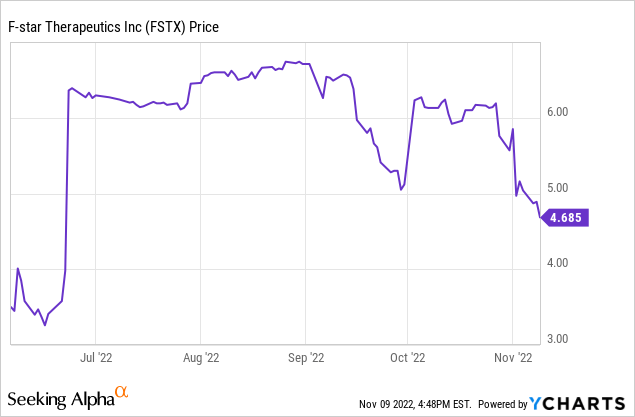Viewport: 635px width, 417px height.
Task: Click the price line's late-August peak
Action: tap(286, 62)
